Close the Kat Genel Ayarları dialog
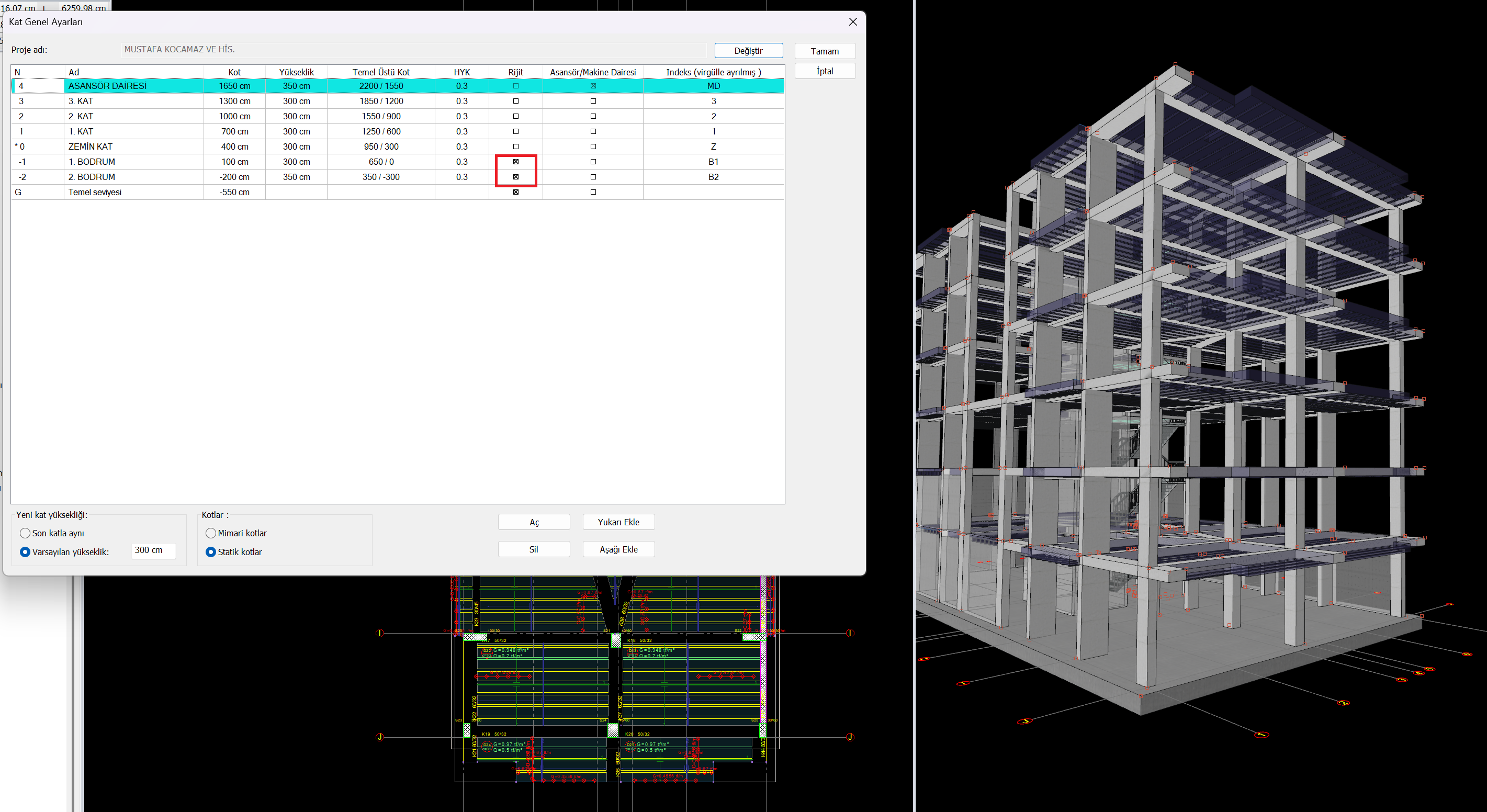1487x812 pixels. 853,22
